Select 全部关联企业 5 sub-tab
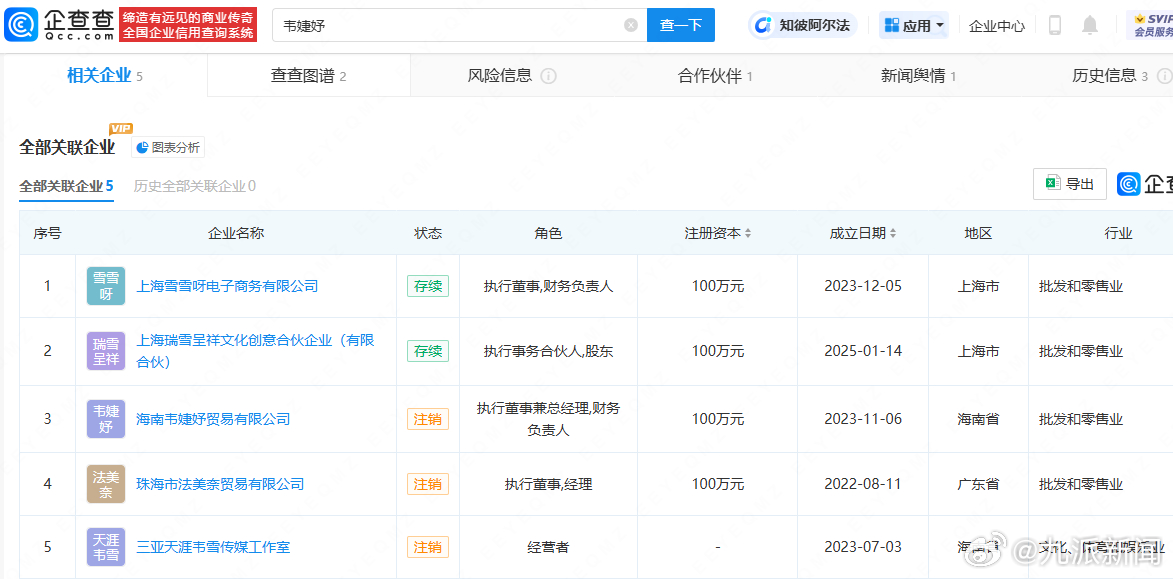 [x=67, y=186]
